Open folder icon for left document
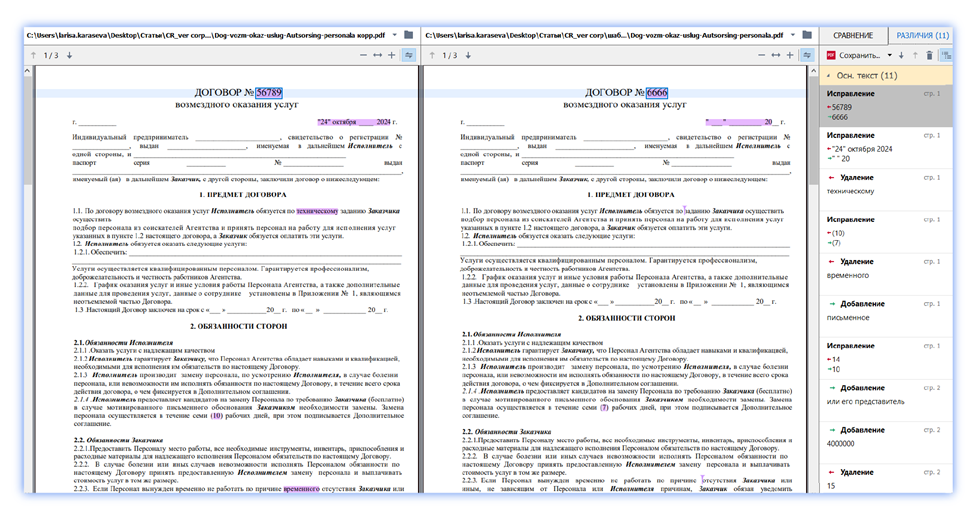Image resolution: width=974 pixels, height=515 pixels. point(408,35)
